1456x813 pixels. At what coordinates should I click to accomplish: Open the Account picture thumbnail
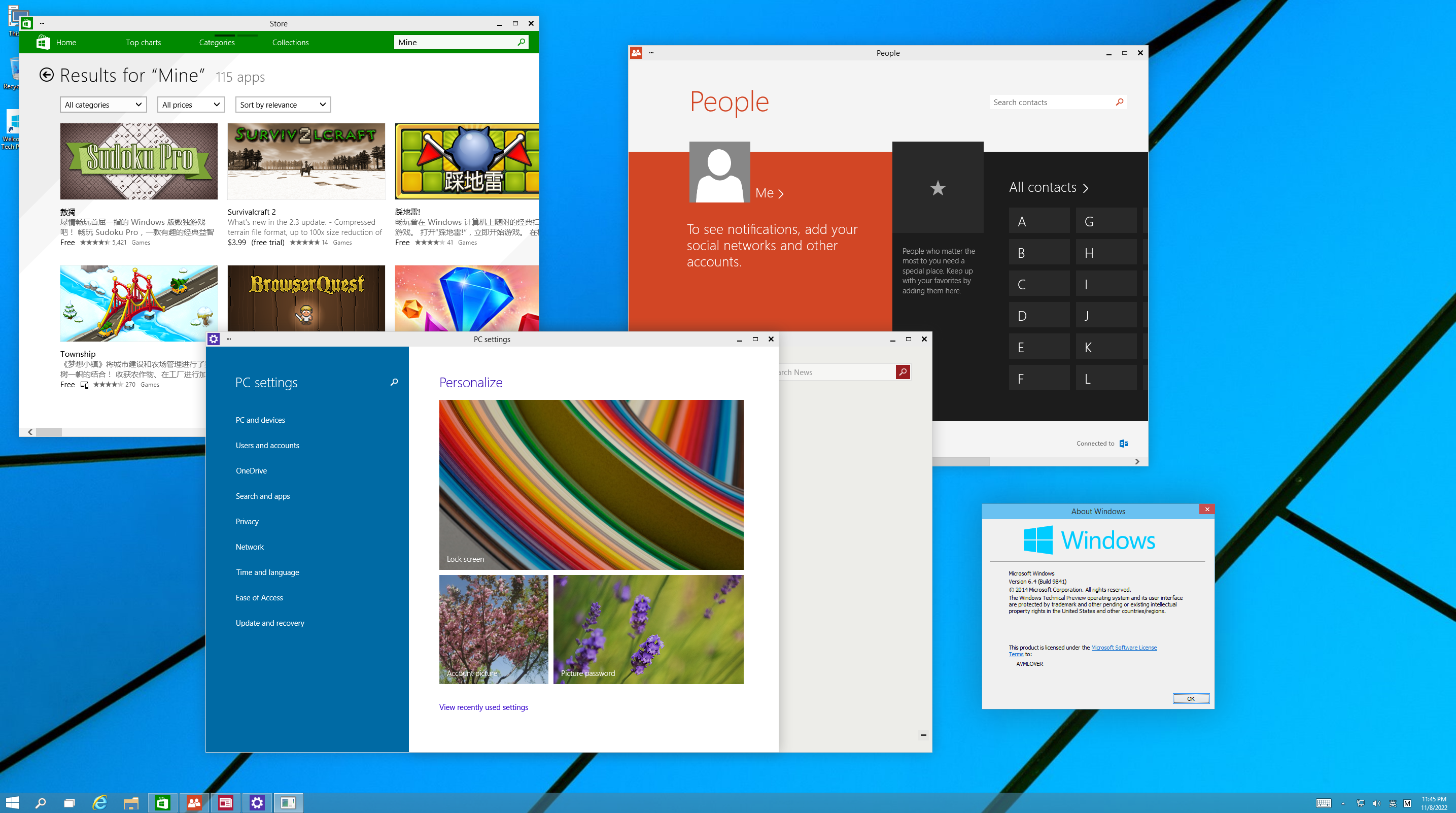point(494,629)
